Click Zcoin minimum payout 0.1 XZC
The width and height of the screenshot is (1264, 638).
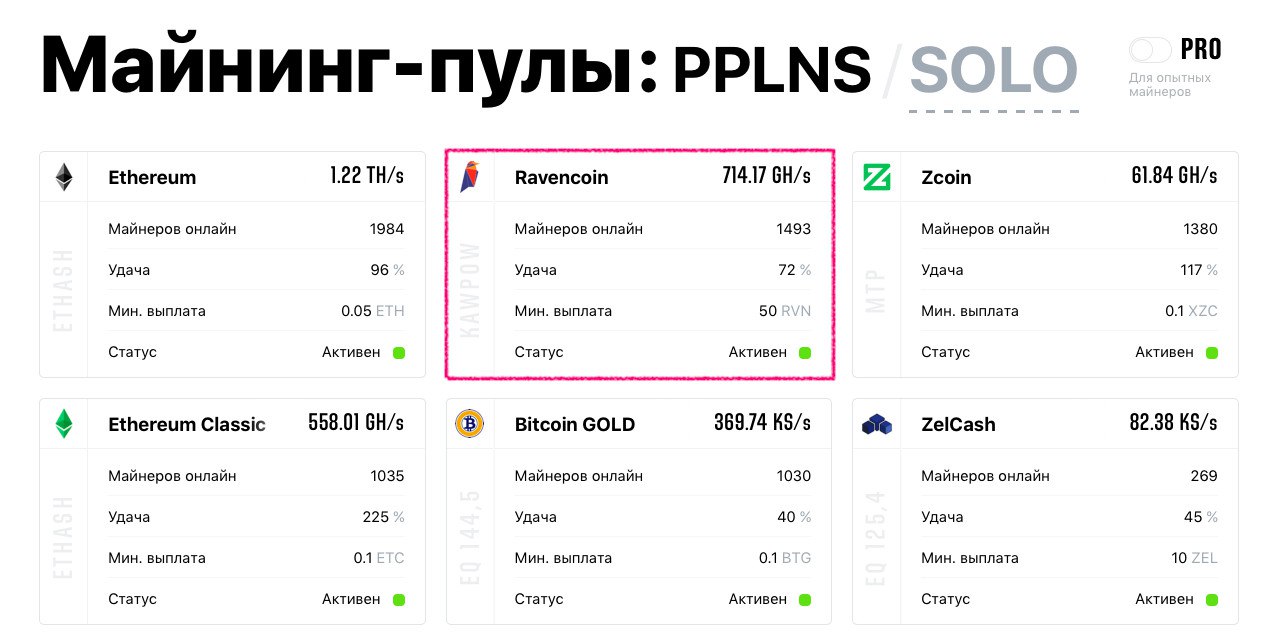click(1191, 311)
